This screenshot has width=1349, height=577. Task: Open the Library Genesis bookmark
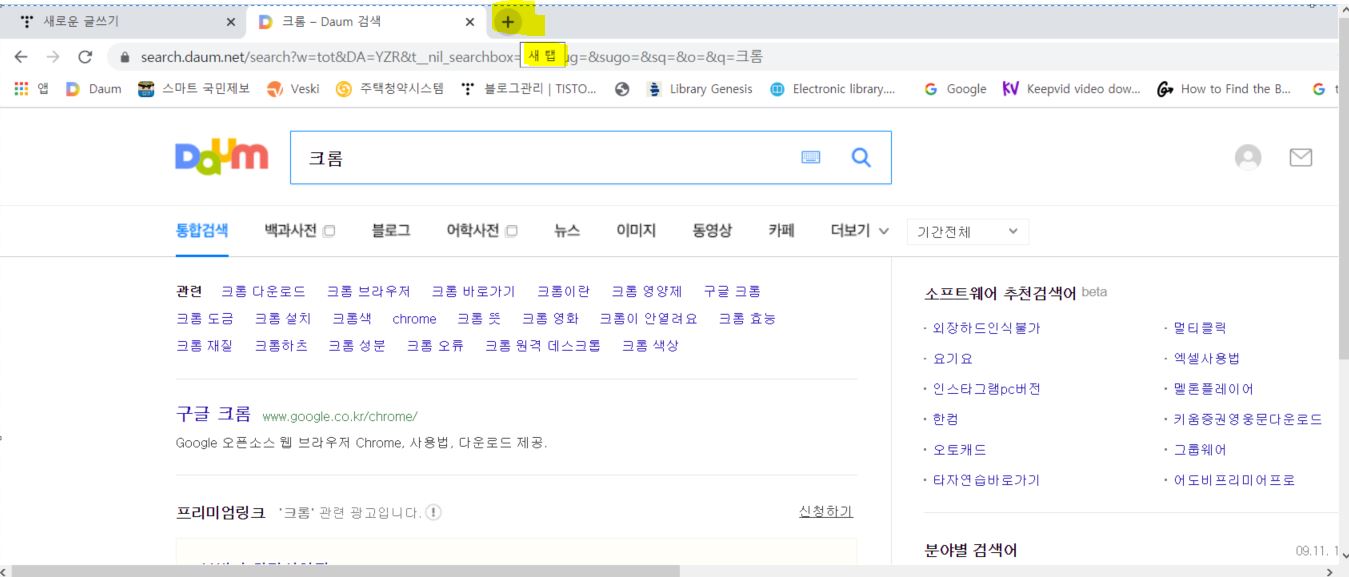point(699,89)
